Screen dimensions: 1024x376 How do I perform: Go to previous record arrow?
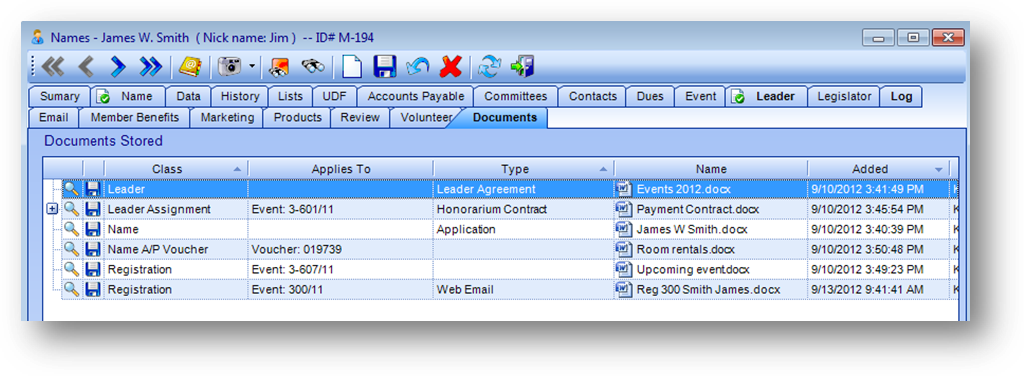86,66
